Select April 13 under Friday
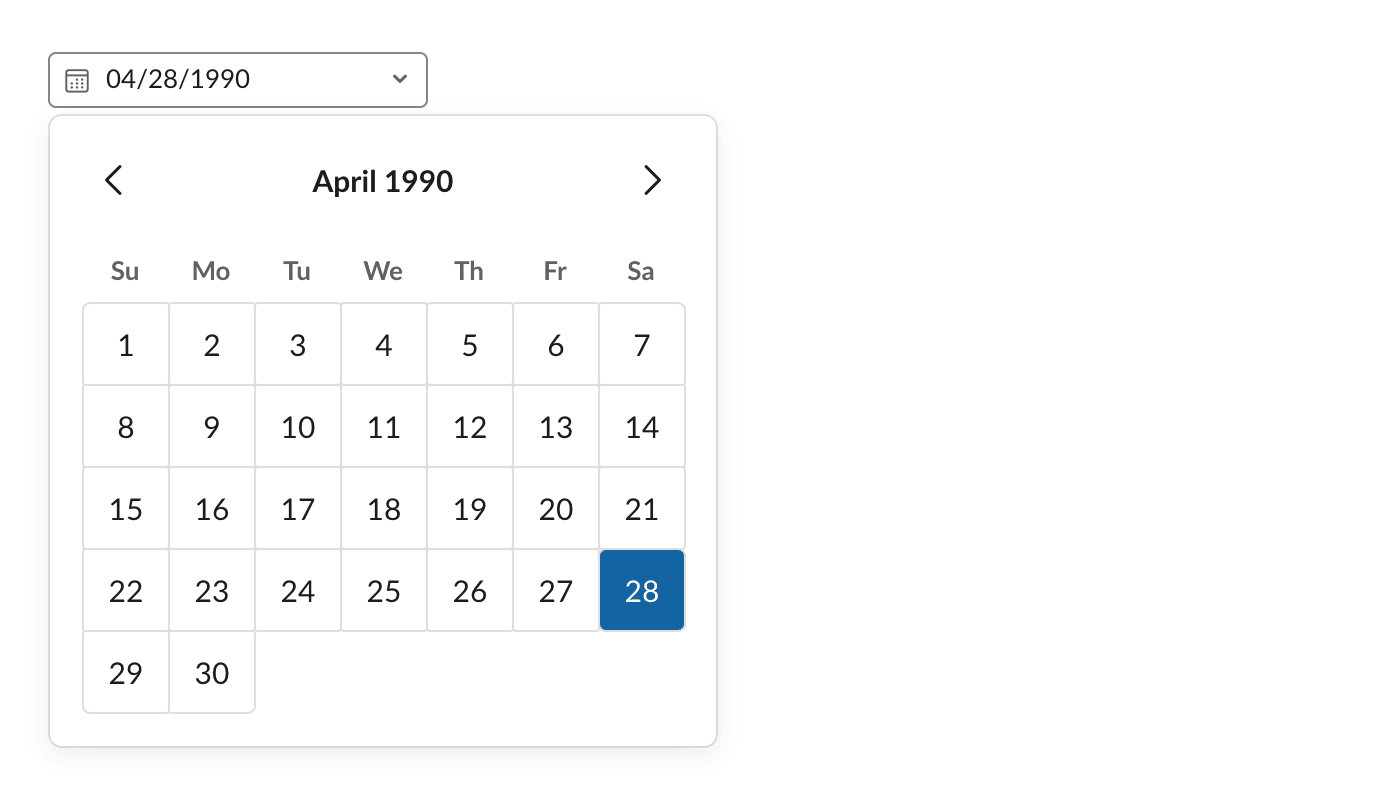 click(555, 426)
